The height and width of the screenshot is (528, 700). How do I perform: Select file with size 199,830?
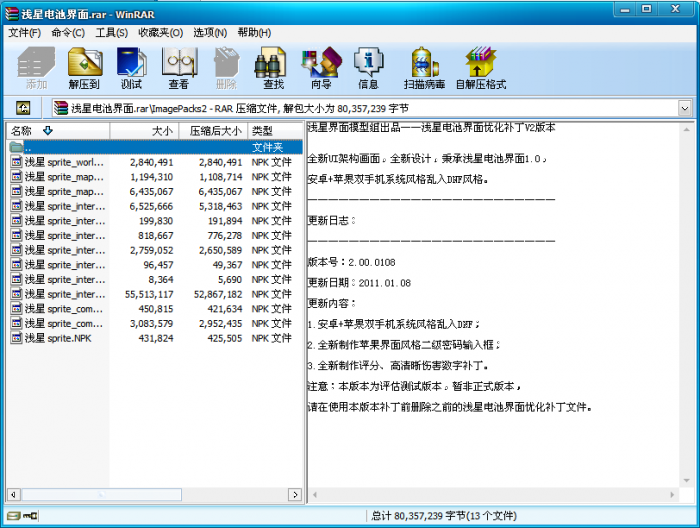[155, 221]
